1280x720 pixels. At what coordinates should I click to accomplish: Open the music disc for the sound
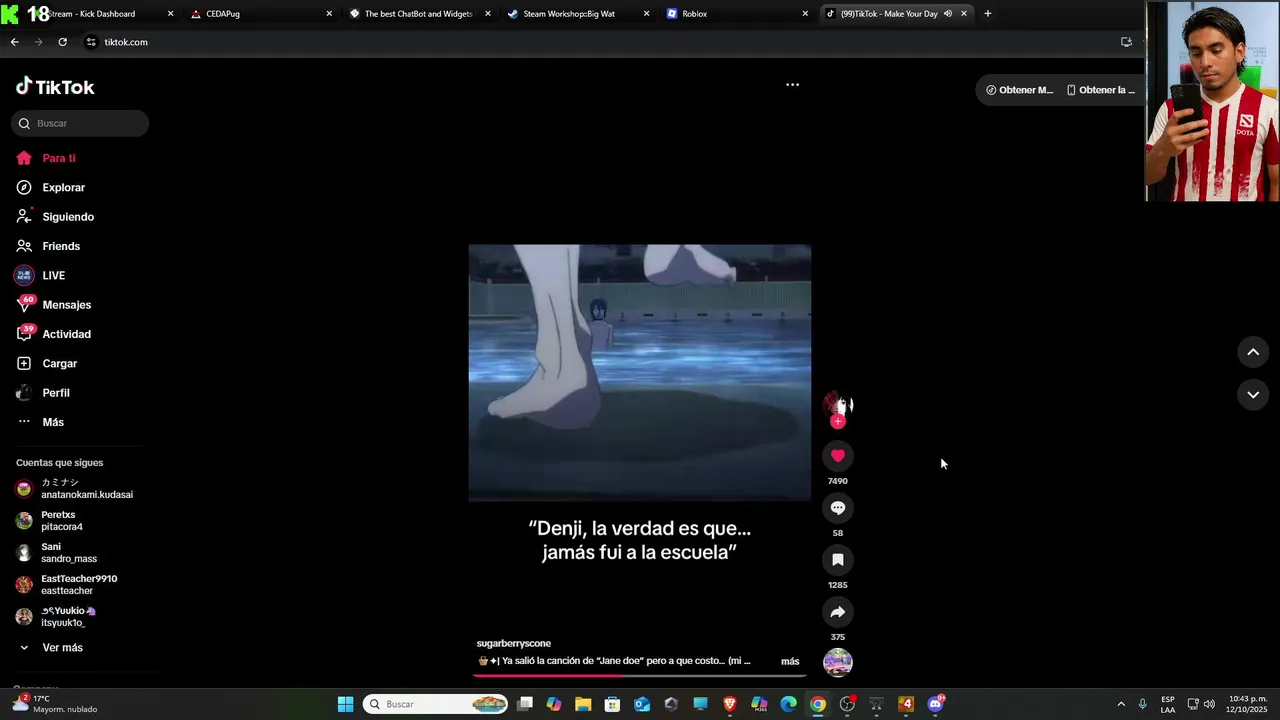tap(838, 662)
